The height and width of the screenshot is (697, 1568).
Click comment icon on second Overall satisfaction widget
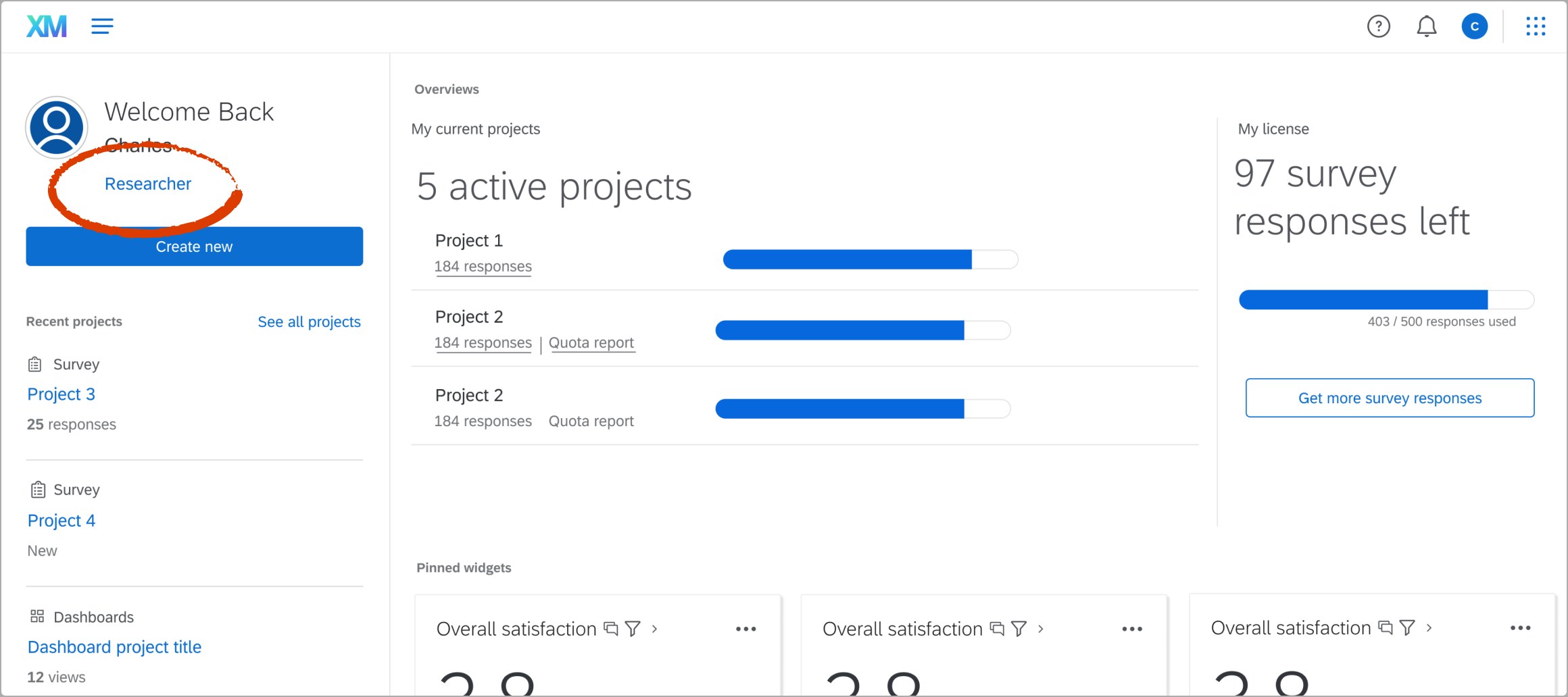click(997, 629)
